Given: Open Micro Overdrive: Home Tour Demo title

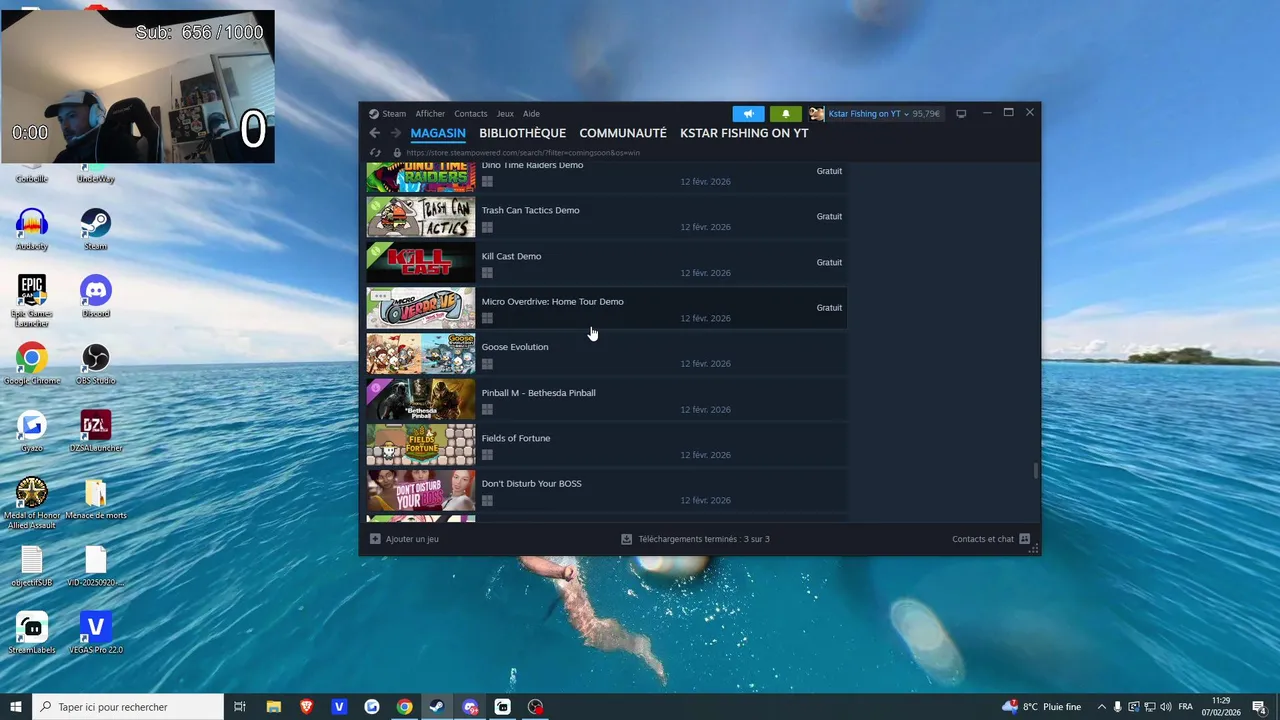Looking at the screenshot, I should pos(552,302).
